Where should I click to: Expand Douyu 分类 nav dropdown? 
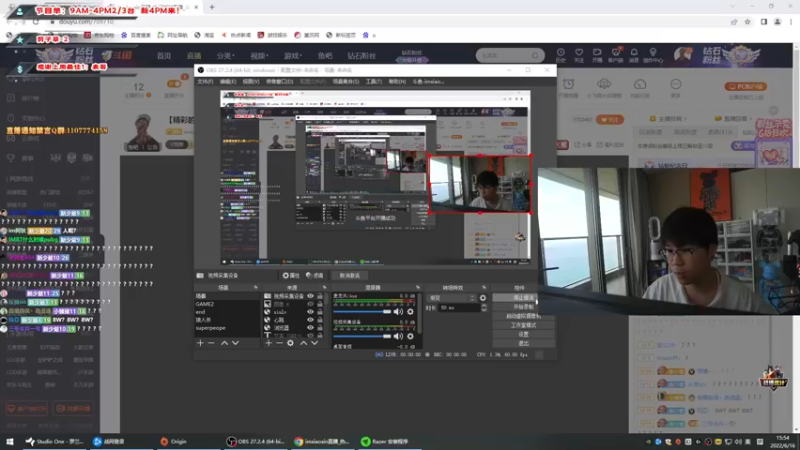[225, 56]
